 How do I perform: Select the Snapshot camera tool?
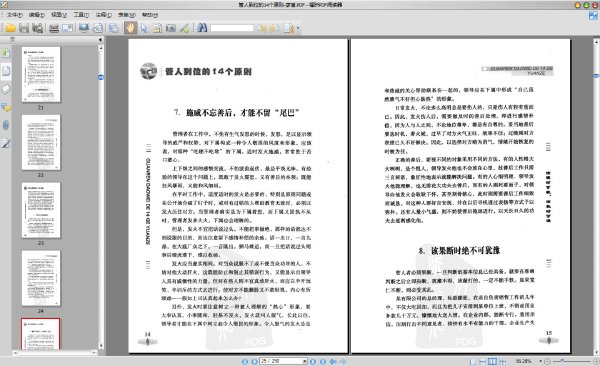171,28
